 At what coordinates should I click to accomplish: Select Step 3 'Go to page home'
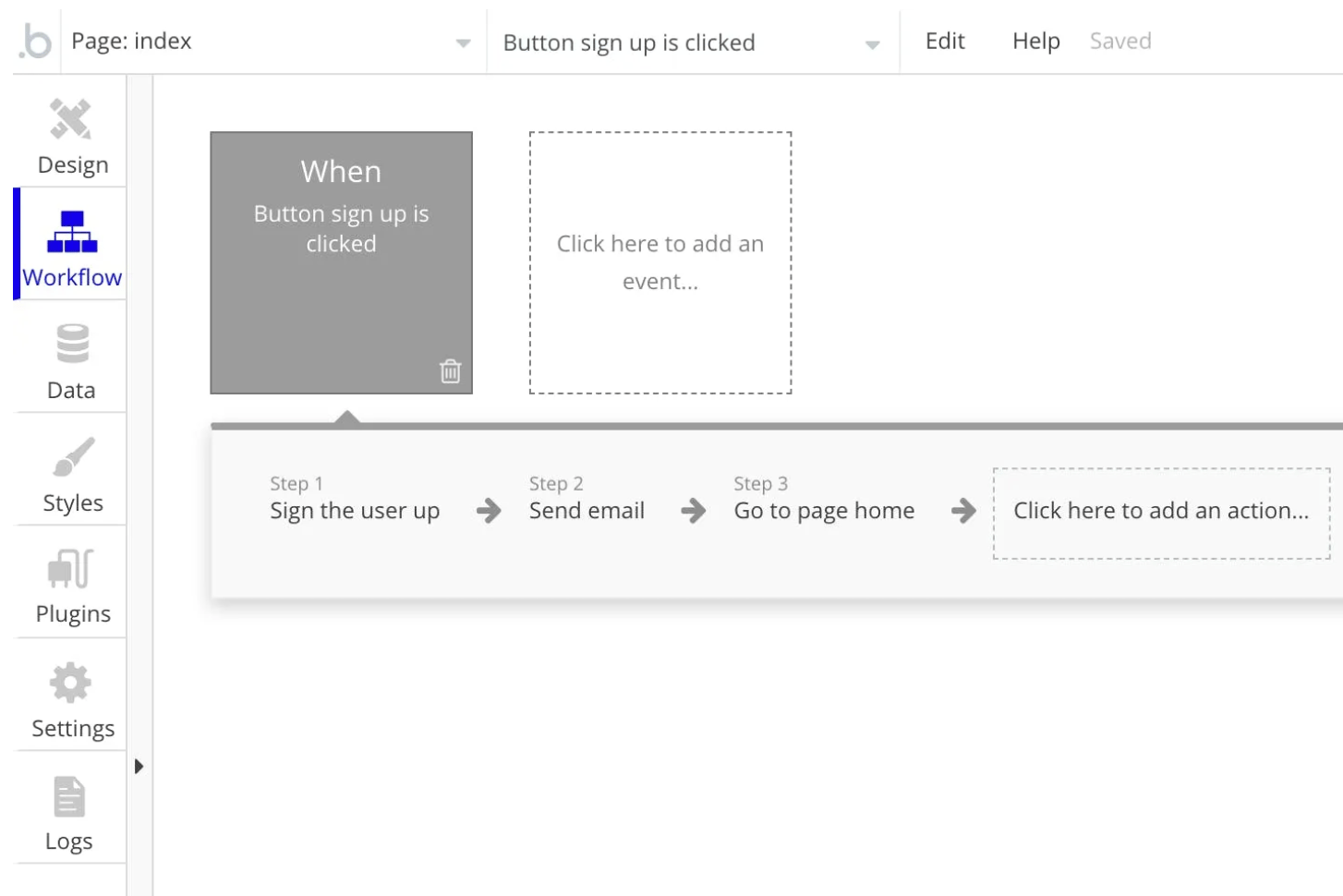pos(823,510)
